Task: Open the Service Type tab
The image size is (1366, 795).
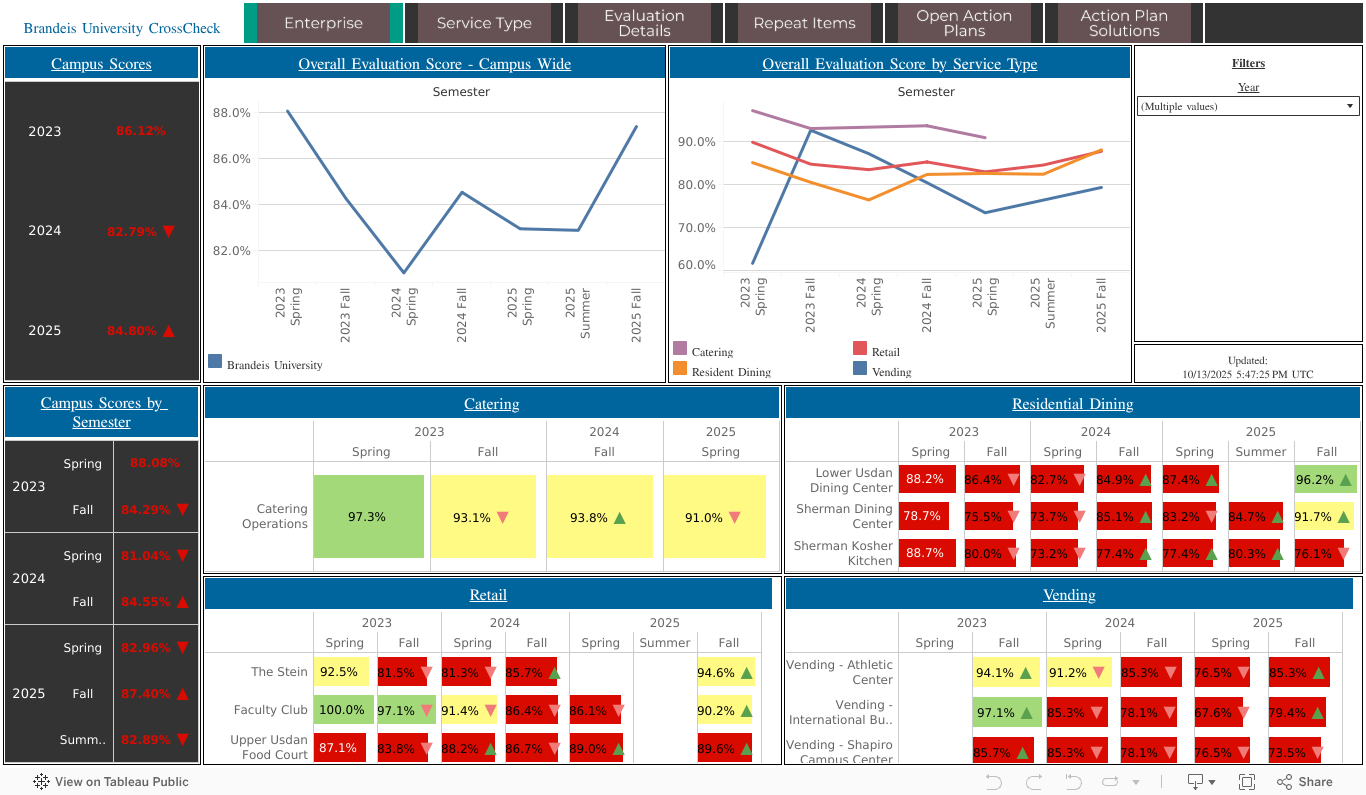Action: point(484,23)
